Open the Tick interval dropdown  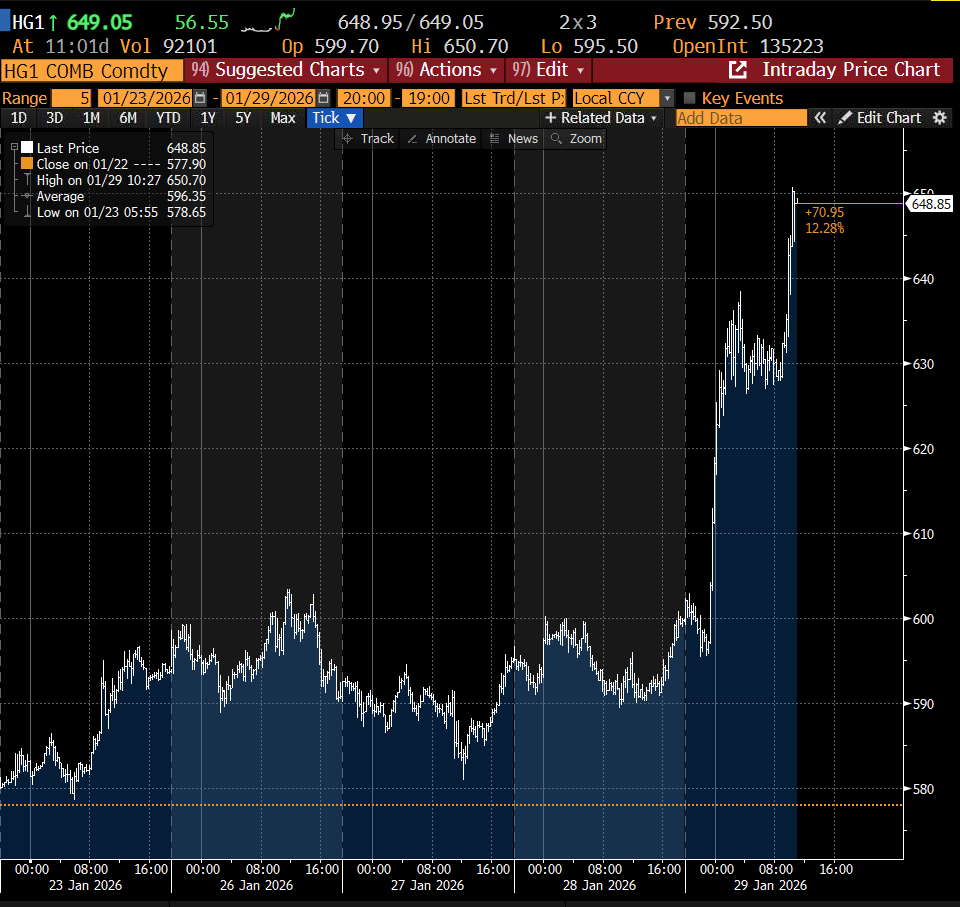334,118
